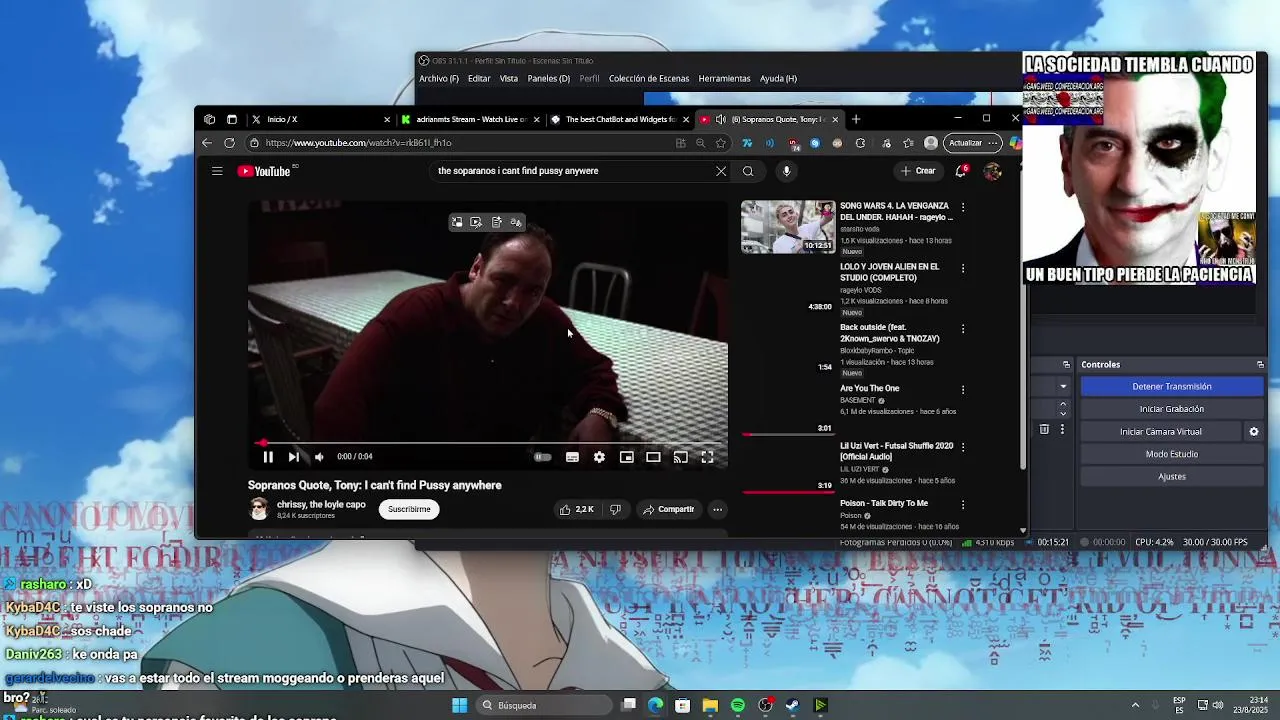Toggle the YouTube autoplay switch
Screen dimensions: 1280x720
[542, 457]
